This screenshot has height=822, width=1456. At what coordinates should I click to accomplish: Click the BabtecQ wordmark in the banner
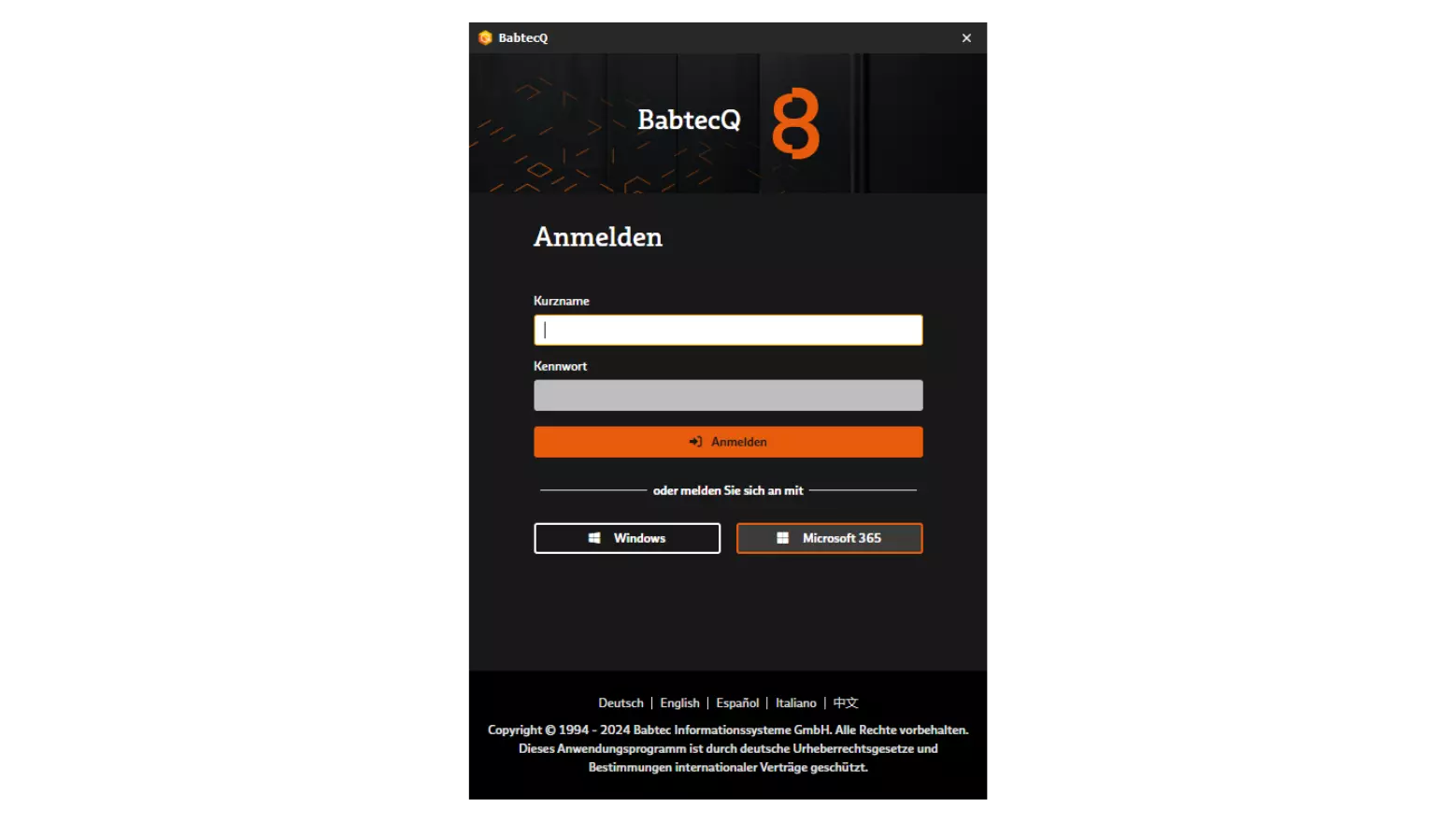(x=690, y=120)
